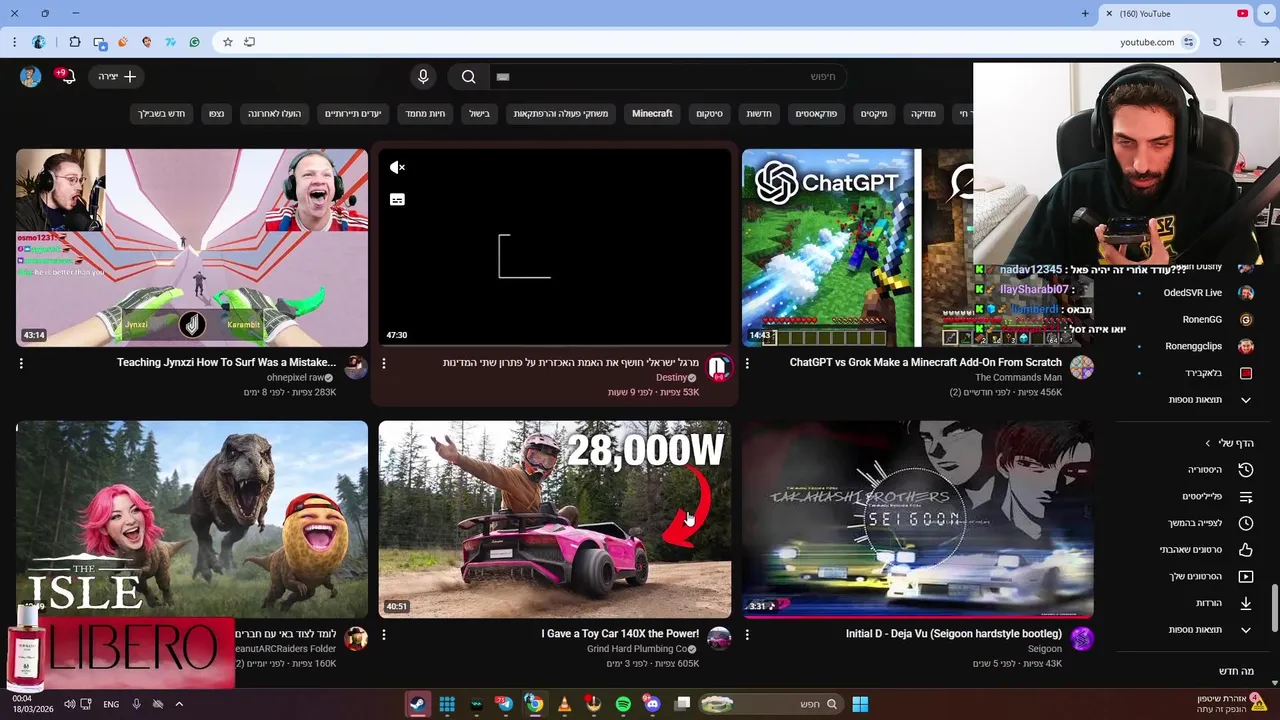The width and height of the screenshot is (1280, 720).
Task: Reload the page in Chrome
Action: click(1217, 42)
